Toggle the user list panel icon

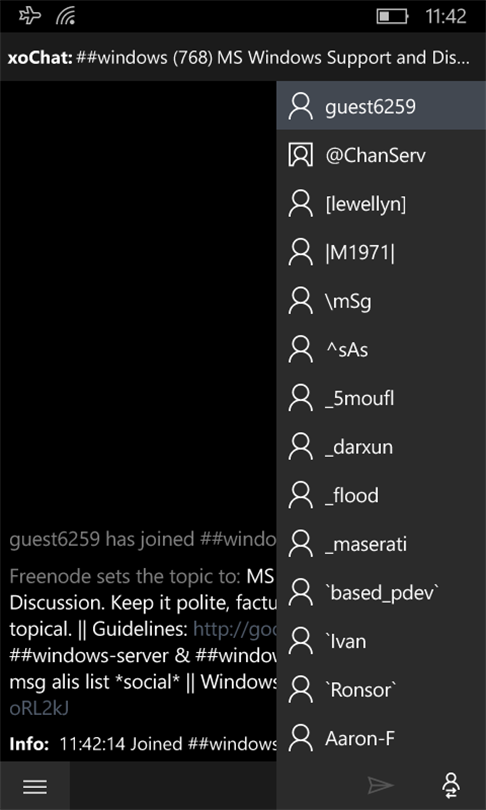pyautogui.click(x=451, y=786)
